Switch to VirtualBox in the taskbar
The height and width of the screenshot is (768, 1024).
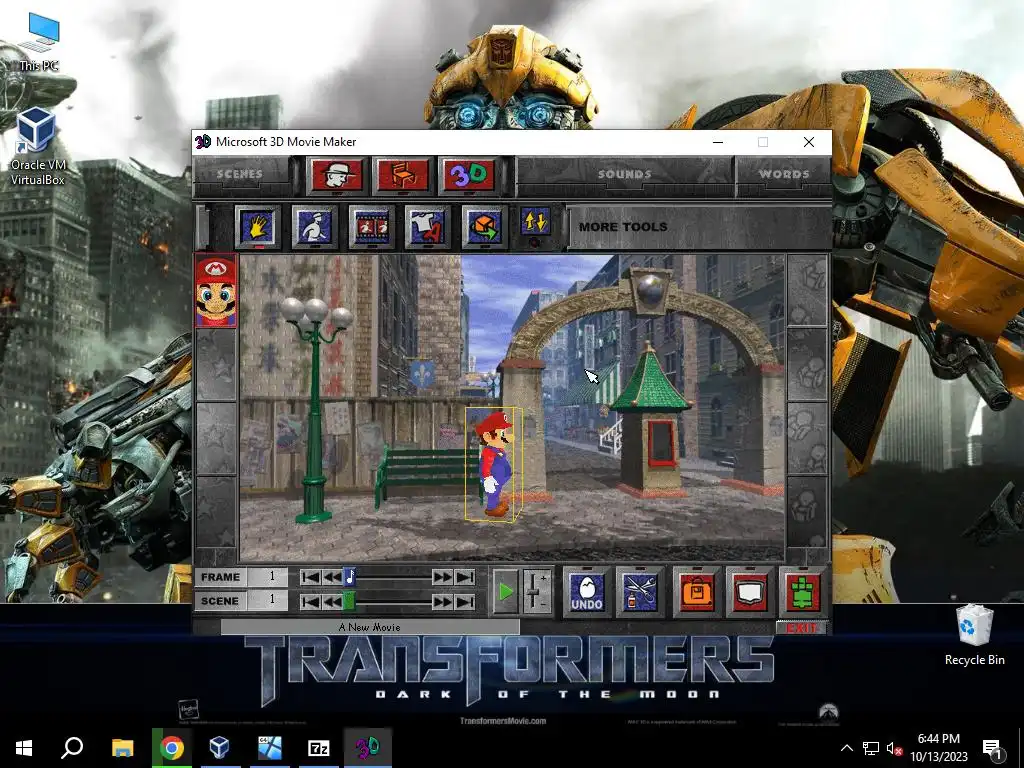point(220,748)
